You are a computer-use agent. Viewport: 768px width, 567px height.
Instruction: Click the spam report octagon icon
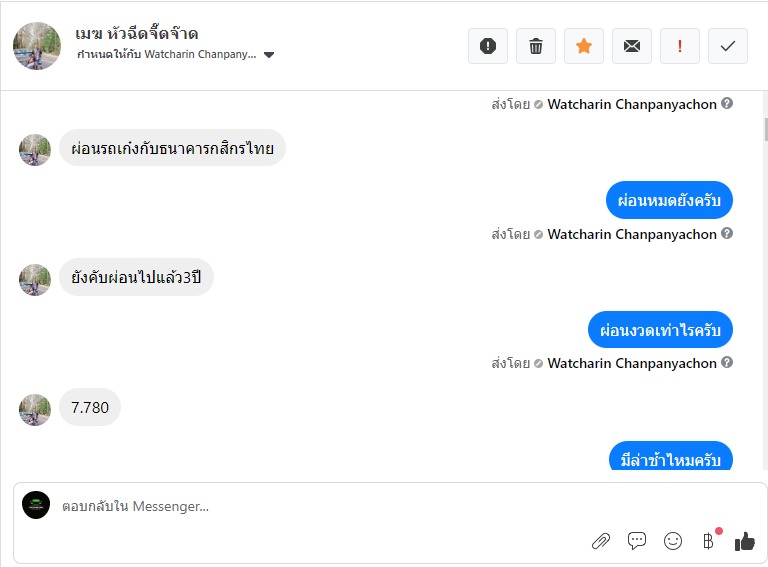pos(488,46)
